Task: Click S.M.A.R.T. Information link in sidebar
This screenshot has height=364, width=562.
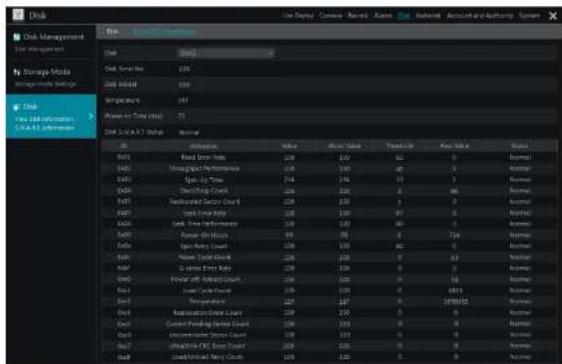Action: (44, 128)
